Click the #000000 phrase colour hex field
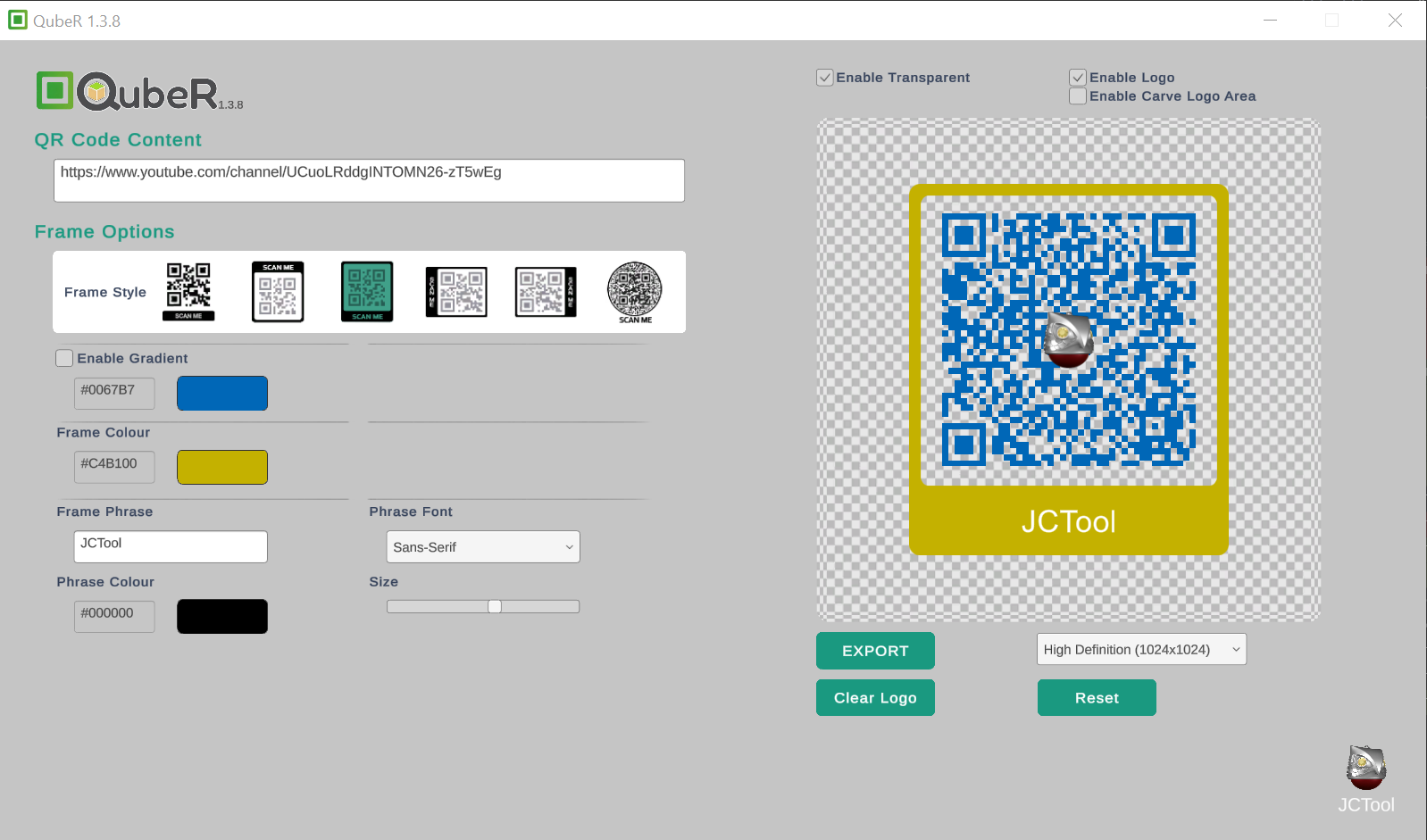 pos(114,617)
